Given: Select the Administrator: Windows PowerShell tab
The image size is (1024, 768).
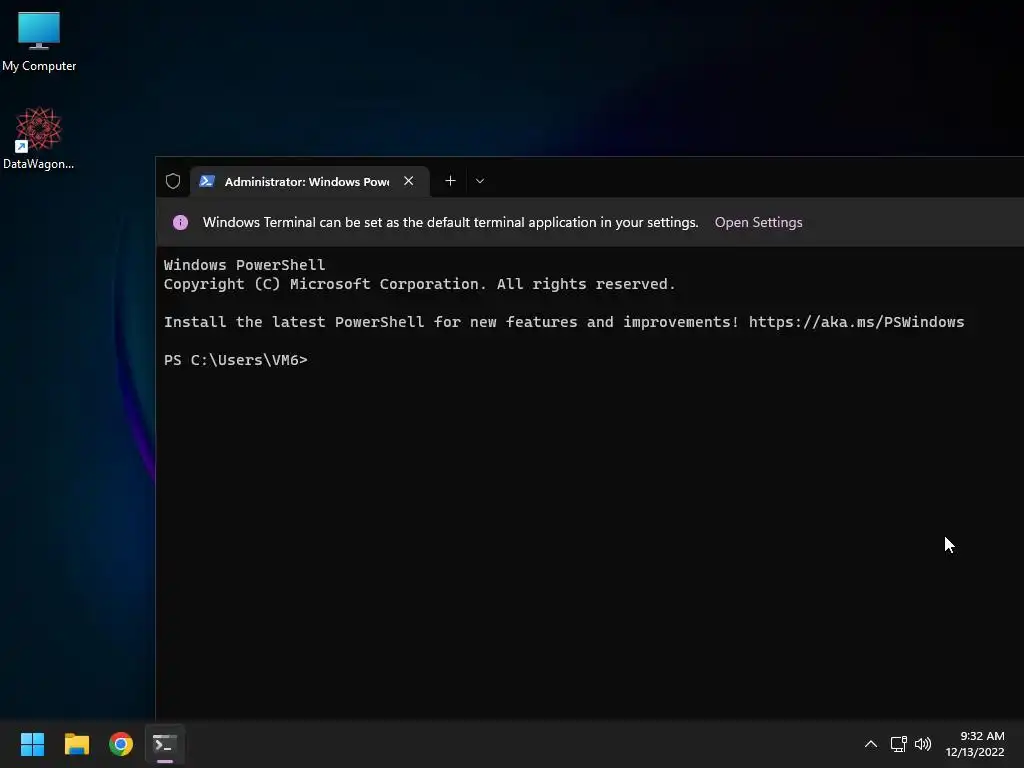Looking at the screenshot, I should click(310, 182).
